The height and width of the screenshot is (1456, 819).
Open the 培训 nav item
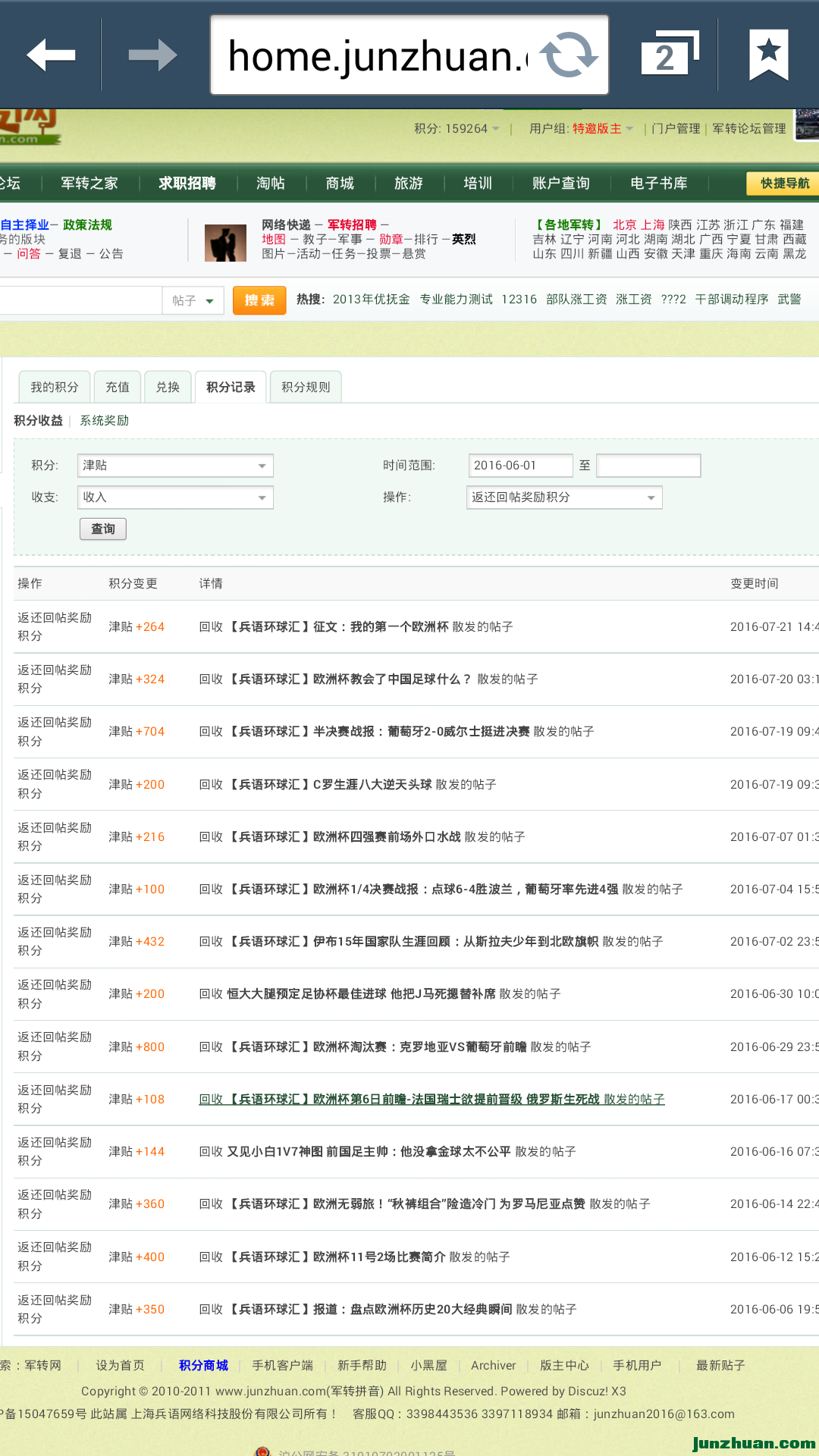[x=478, y=184]
